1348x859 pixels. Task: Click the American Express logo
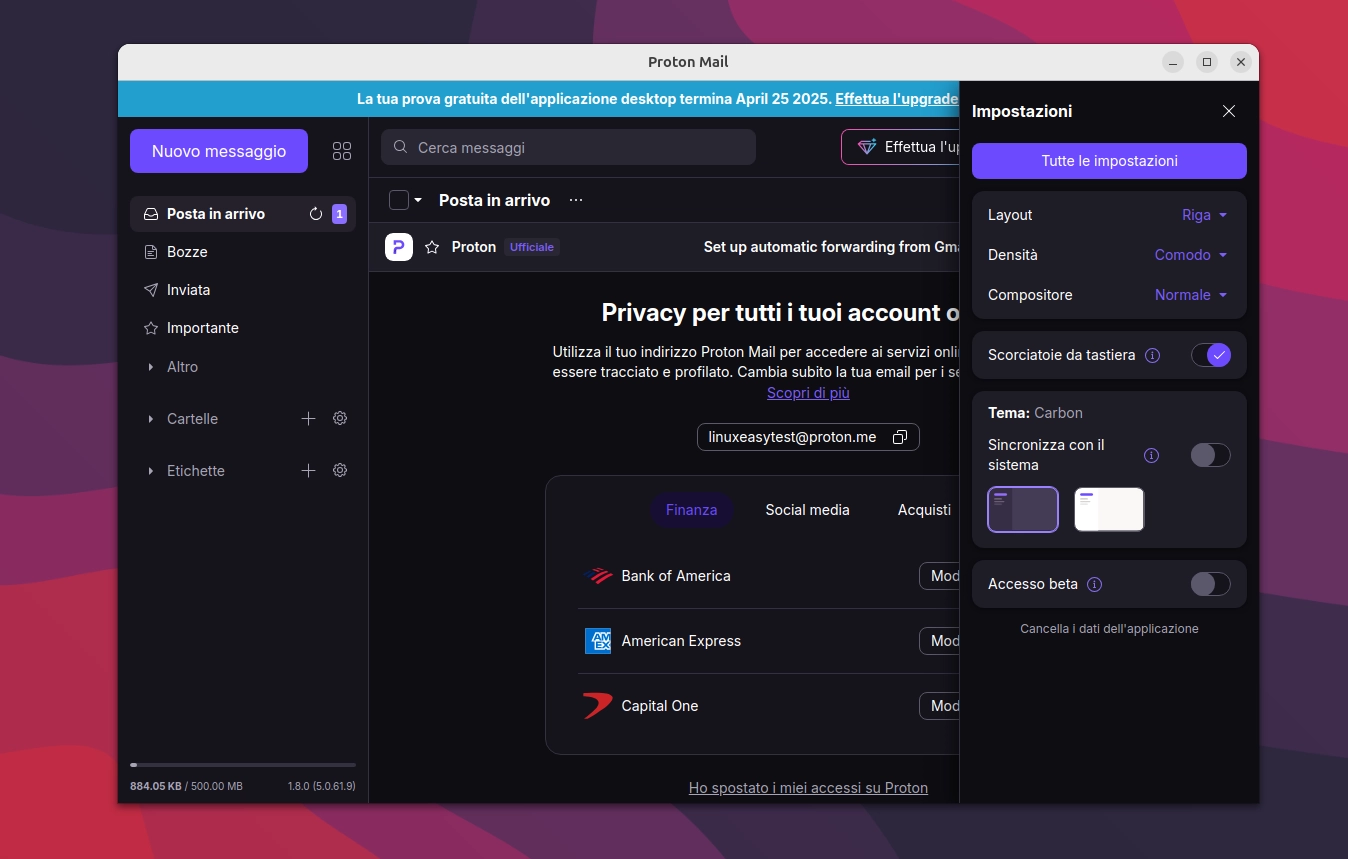(x=598, y=641)
